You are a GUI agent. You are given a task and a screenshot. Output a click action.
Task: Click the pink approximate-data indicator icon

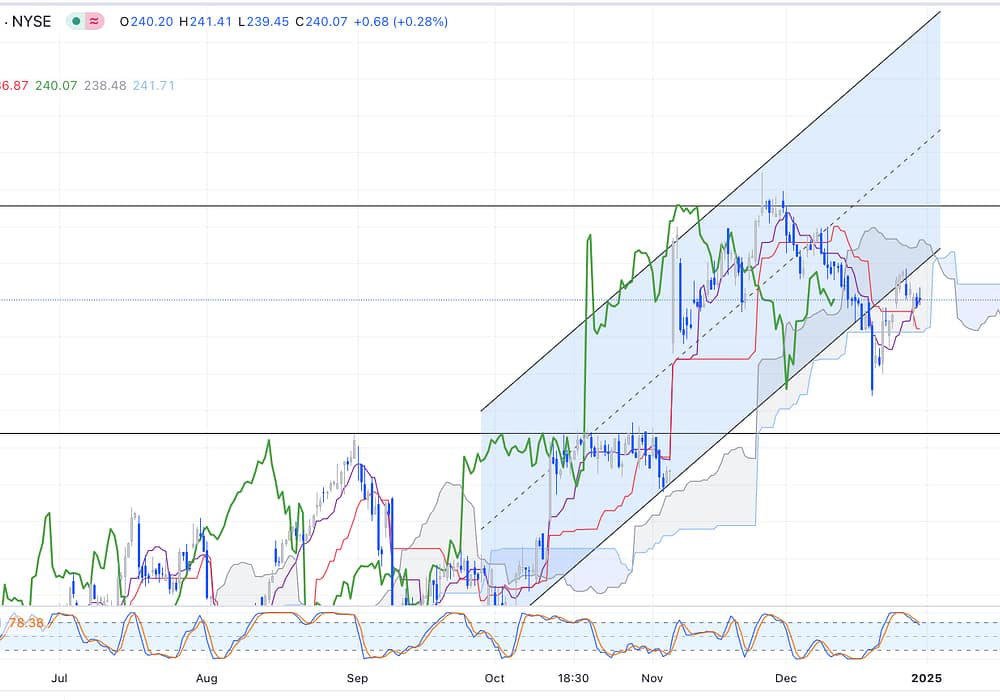click(x=95, y=21)
